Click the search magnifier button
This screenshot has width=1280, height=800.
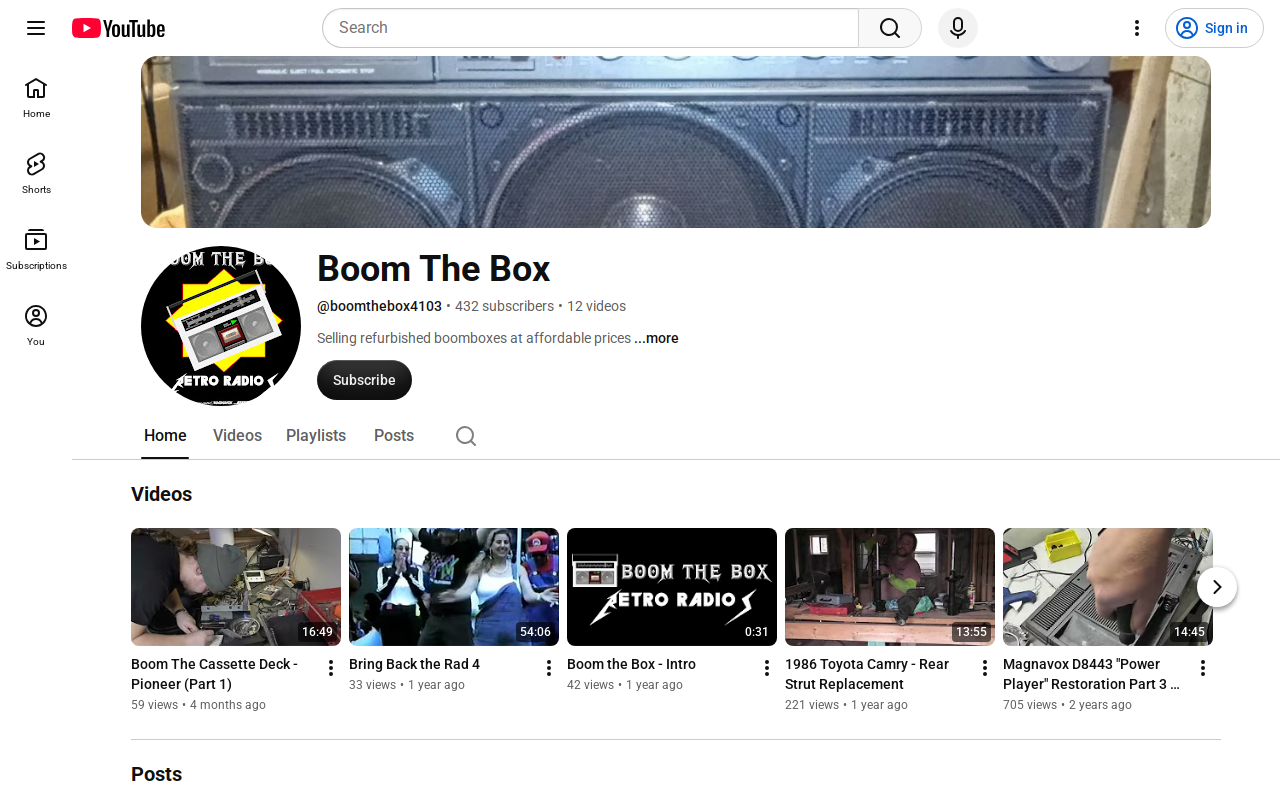(890, 28)
